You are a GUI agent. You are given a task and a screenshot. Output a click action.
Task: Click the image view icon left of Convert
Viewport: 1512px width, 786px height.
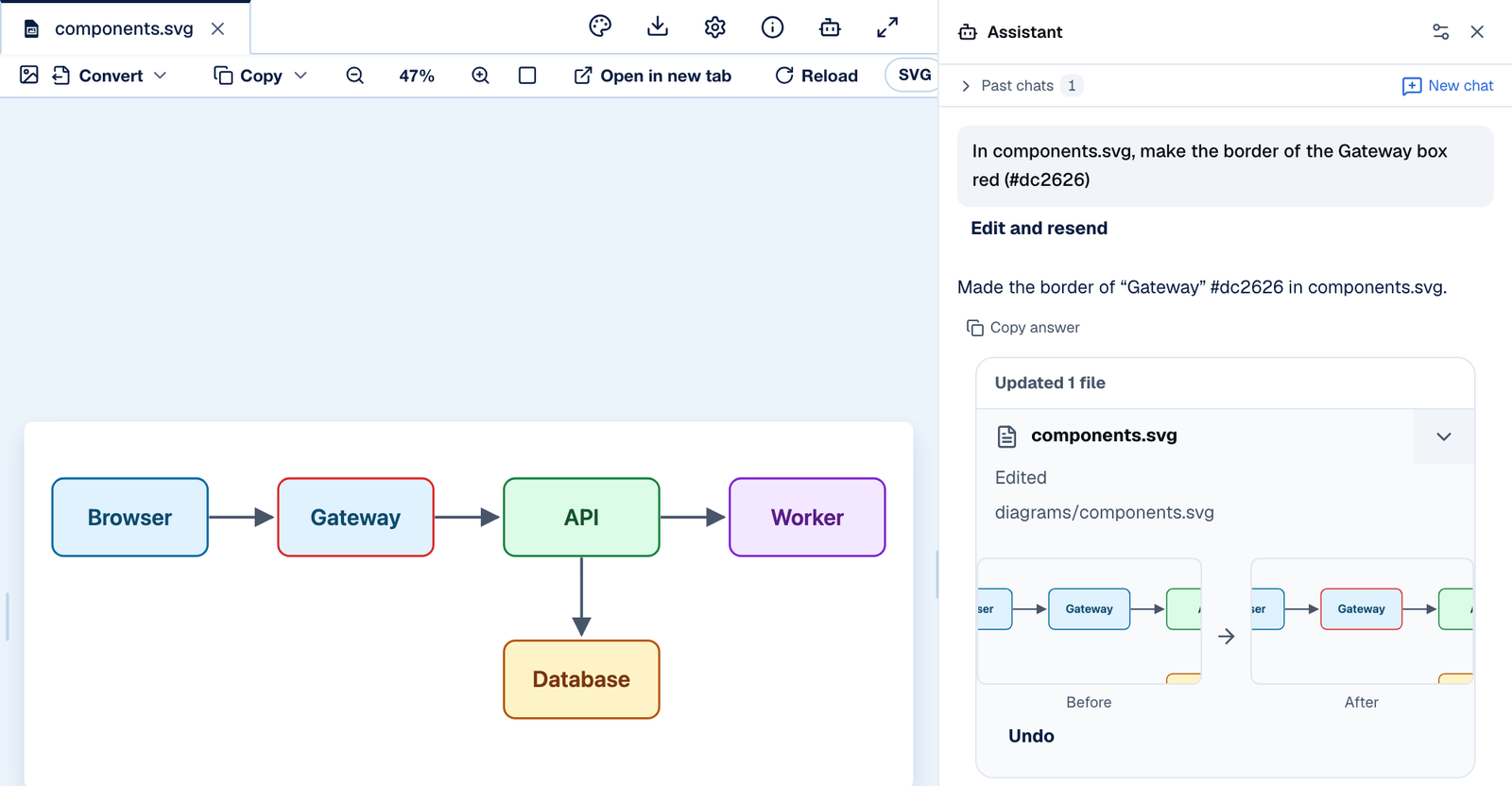pyautogui.click(x=29, y=75)
